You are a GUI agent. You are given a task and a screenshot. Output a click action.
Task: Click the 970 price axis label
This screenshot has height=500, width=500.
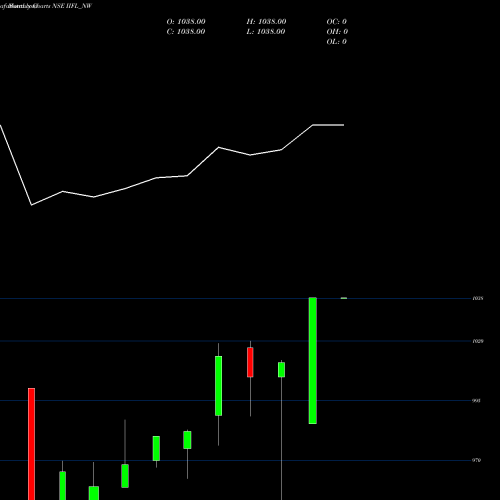click(477, 460)
